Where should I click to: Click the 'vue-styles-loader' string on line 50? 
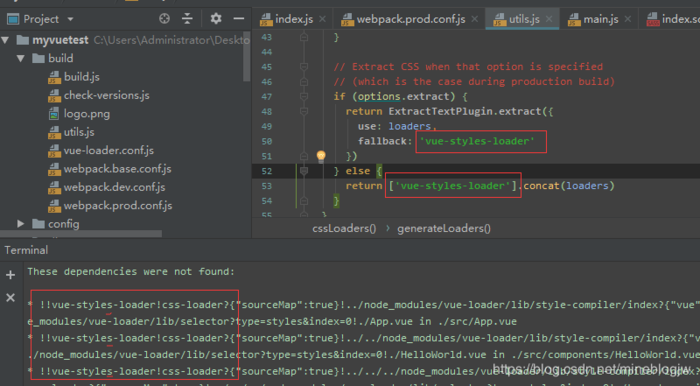(x=477, y=141)
